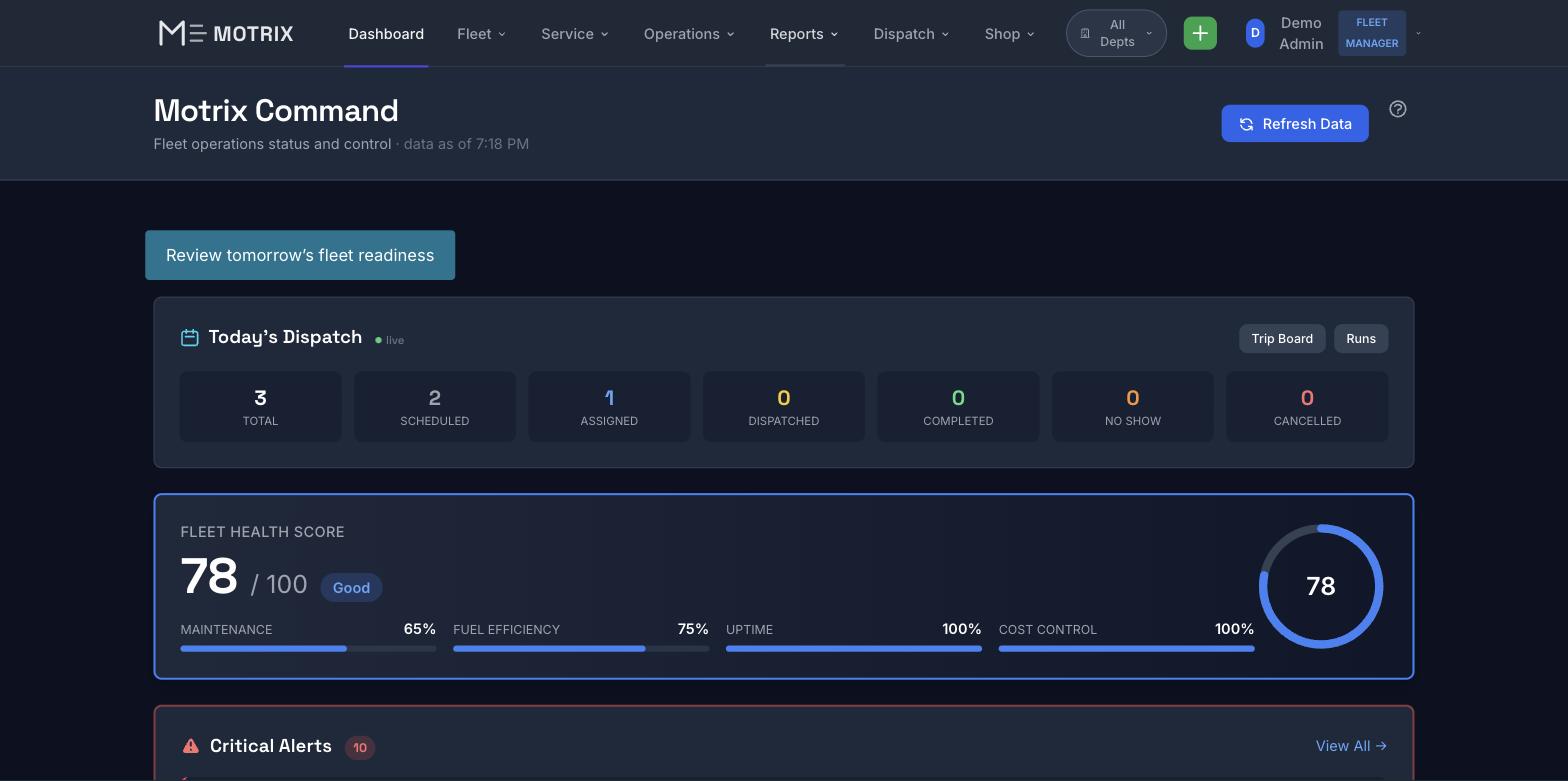Select the Cancelled trips stat card

(1307, 407)
